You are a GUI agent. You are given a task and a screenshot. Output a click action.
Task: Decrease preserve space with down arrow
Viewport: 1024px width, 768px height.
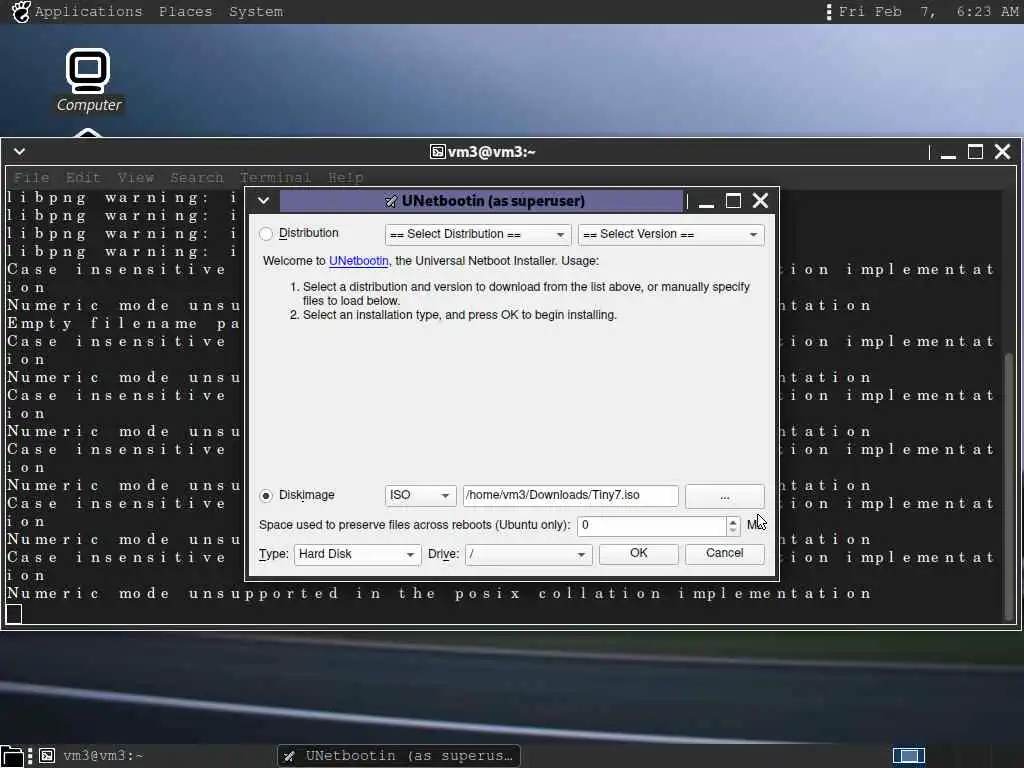click(733, 531)
